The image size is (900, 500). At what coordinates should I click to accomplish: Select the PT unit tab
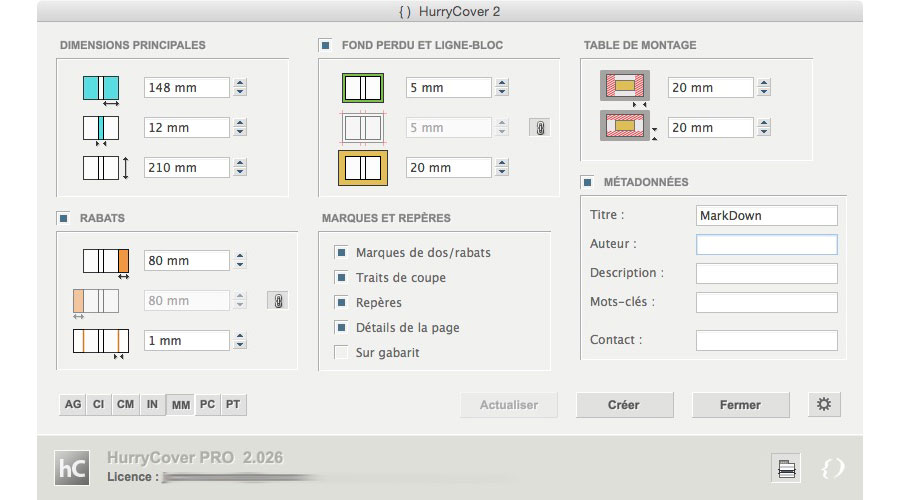coord(233,404)
